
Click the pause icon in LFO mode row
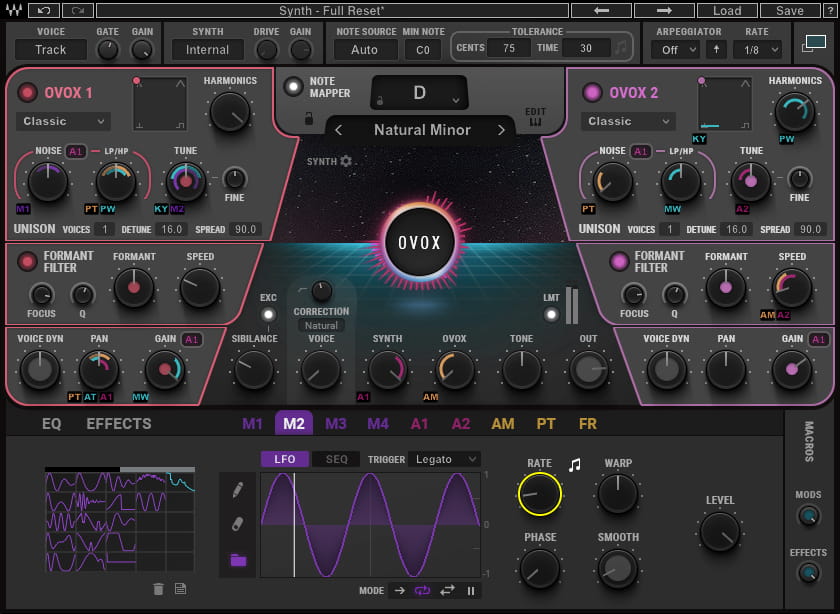(x=471, y=592)
